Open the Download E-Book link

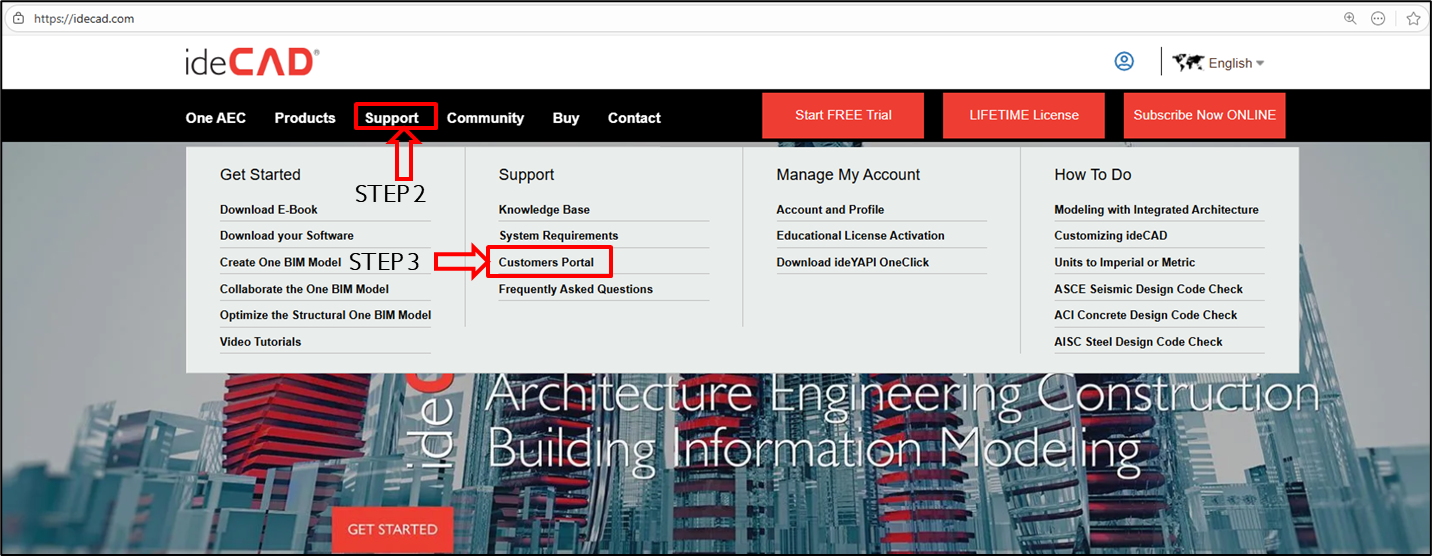(269, 210)
